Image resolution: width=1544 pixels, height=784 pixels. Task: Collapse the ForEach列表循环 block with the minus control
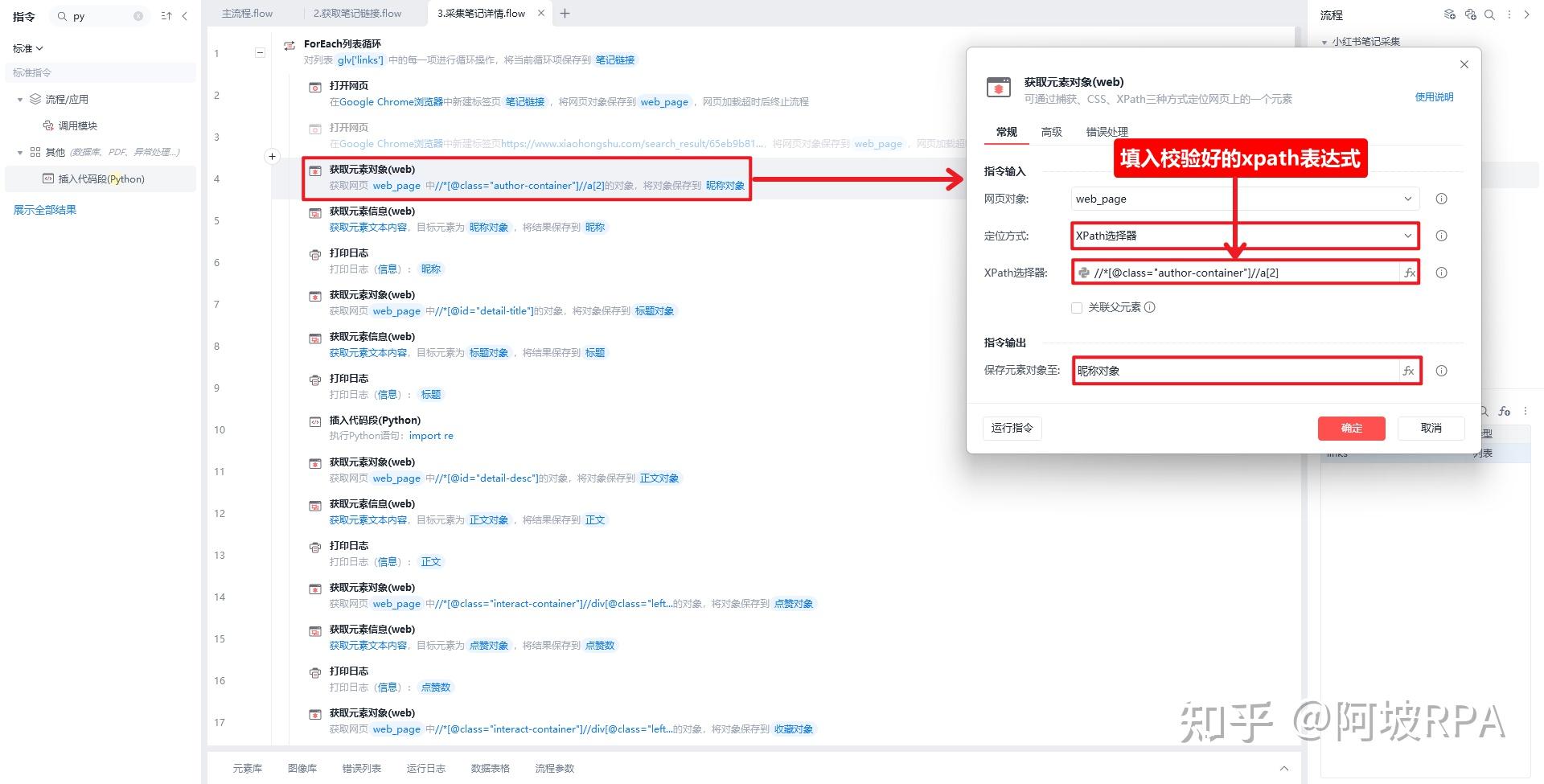[260, 52]
